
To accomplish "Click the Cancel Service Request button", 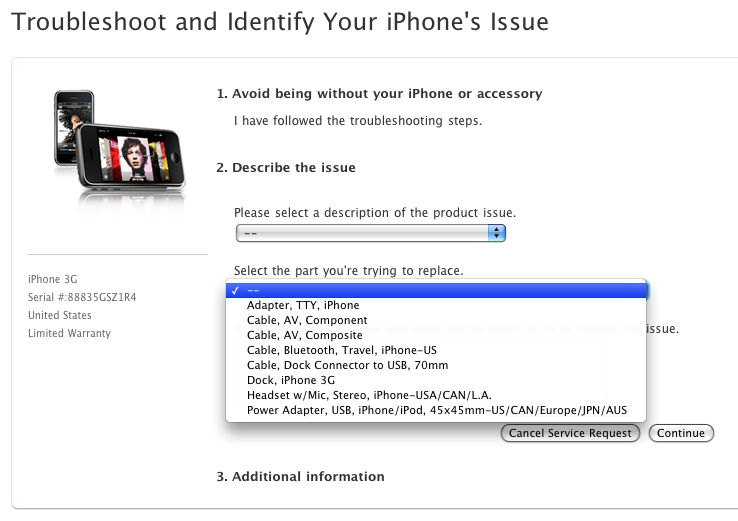I will [x=570, y=433].
